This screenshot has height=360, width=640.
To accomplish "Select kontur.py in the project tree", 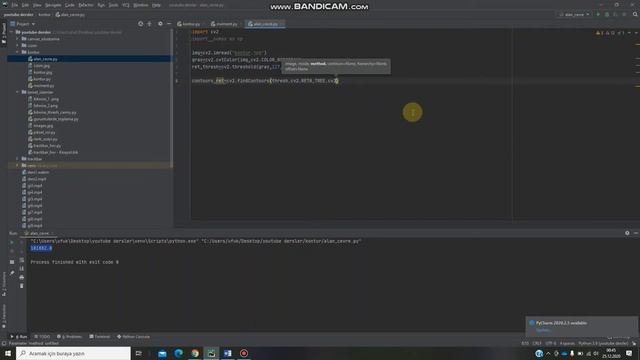I will [42, 79].
